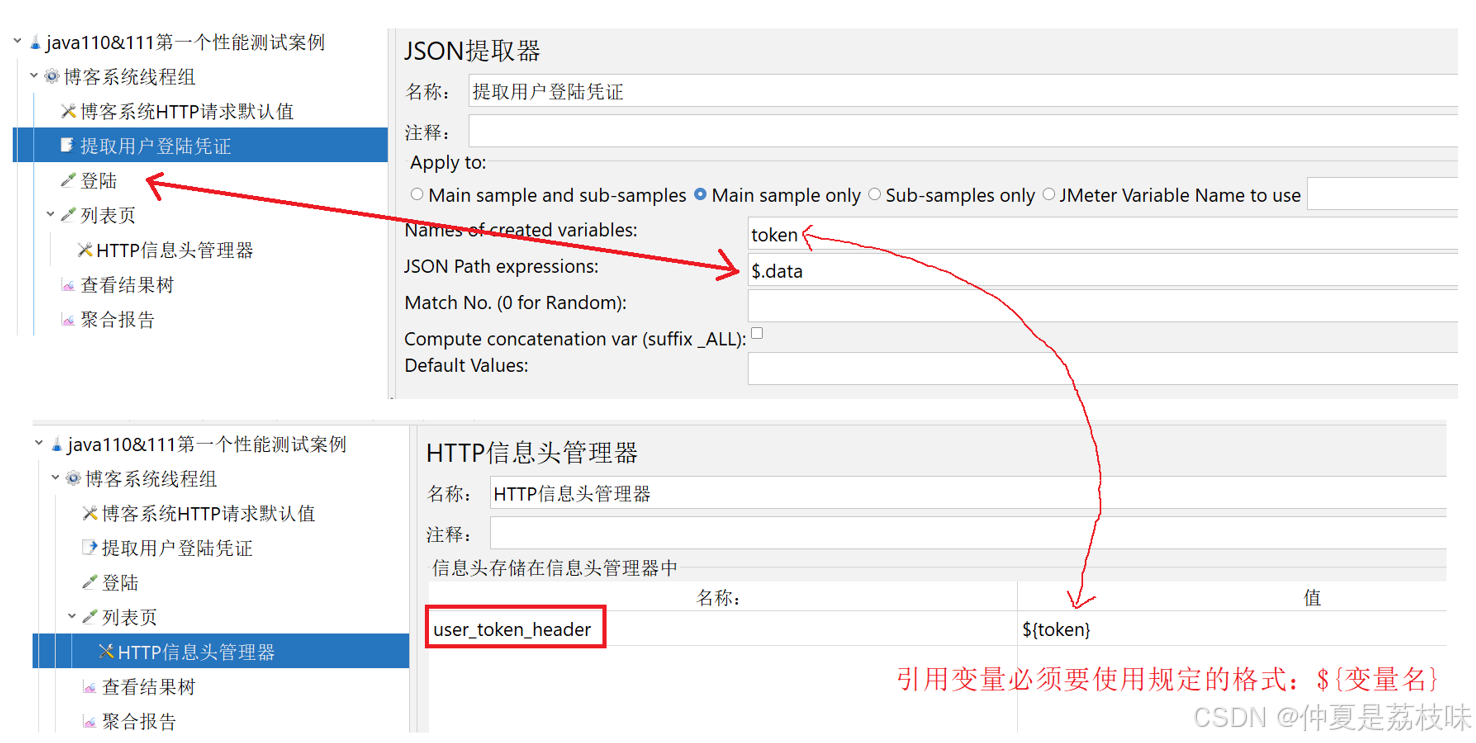Image resolution: width=1476 pixels, height=743 pixels.
Task: Select 博客系统HTTP请求默认值 in upper tree
Action: [187, 111]
